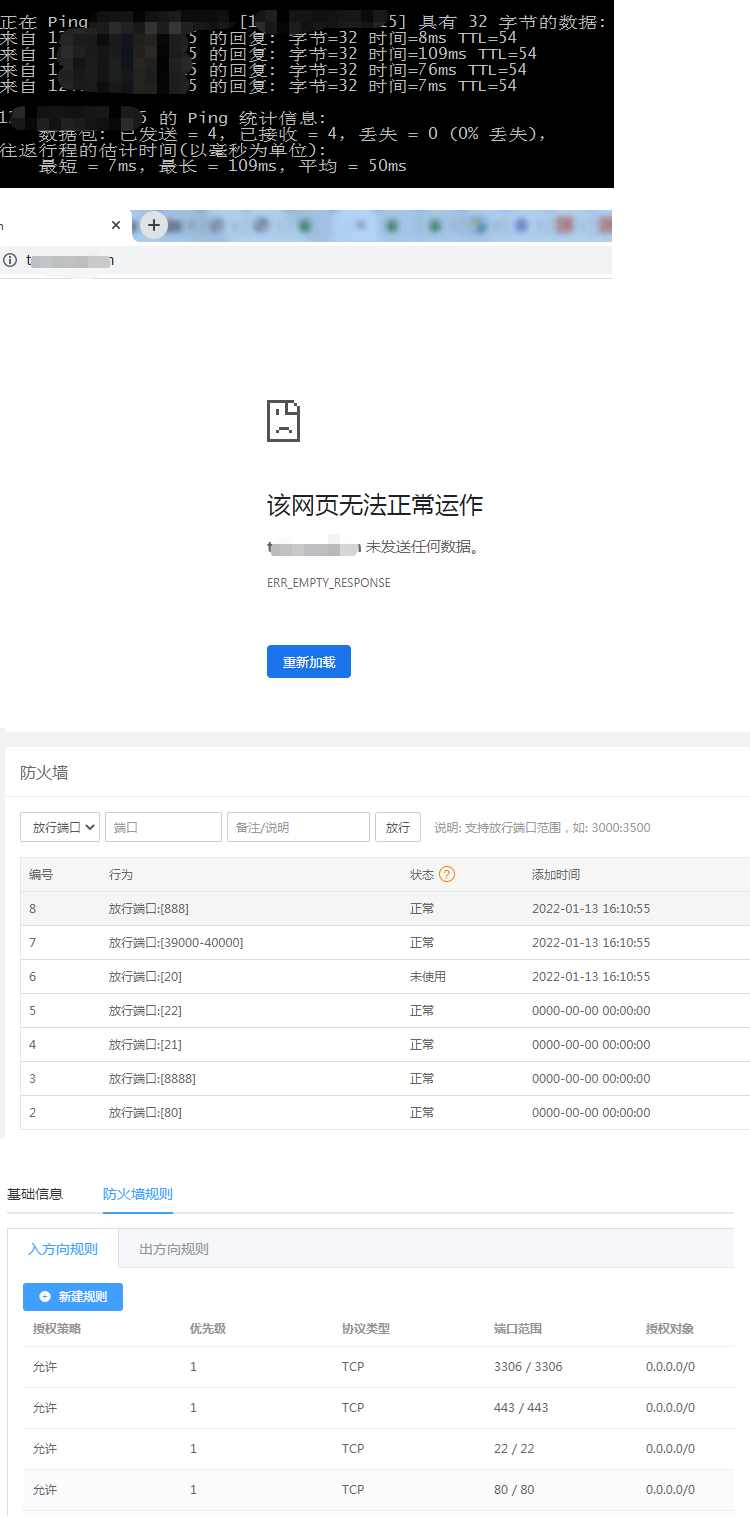Switch to the 基础信息 tab
750x1526 pixels.
(x=35, y=1194)
